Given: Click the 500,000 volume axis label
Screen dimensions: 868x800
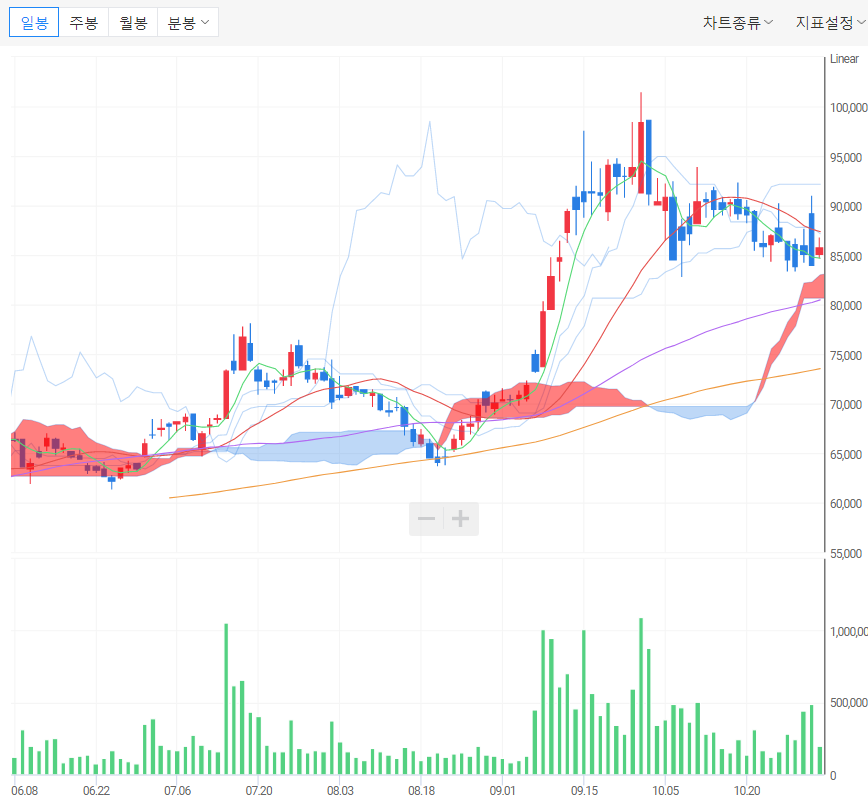Looking at the screenshot, I should [849, 703].
